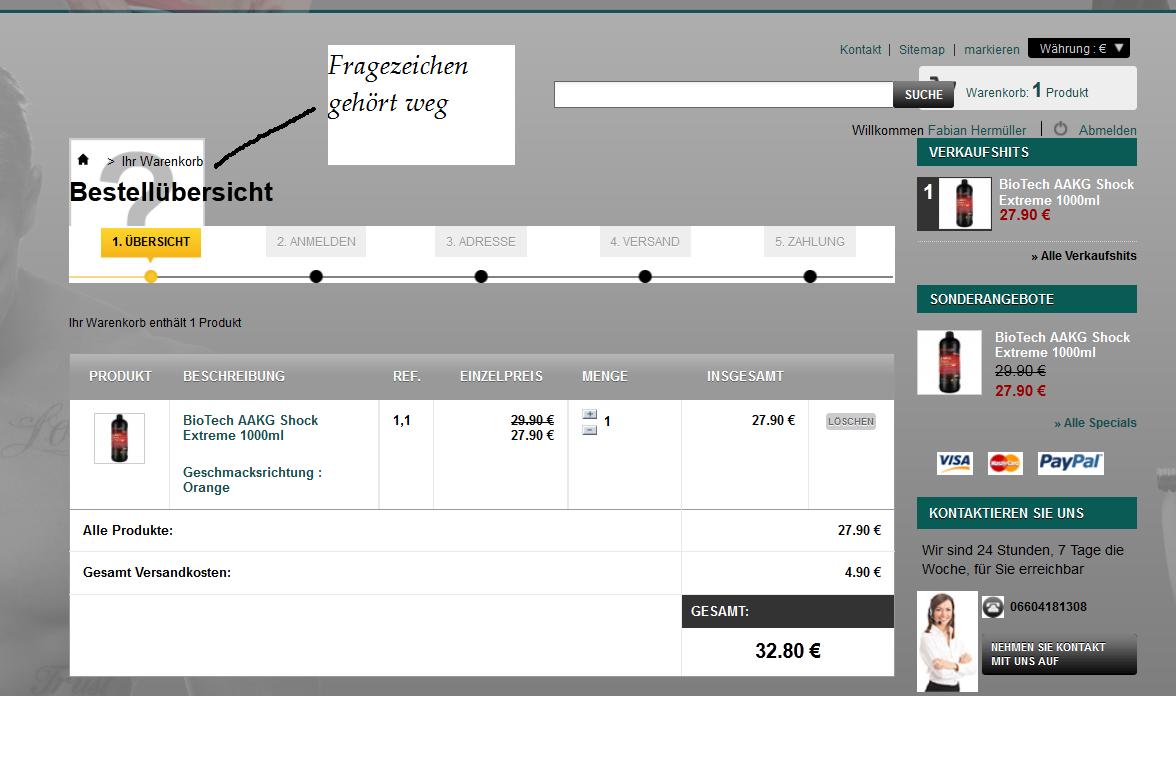Click the Ihr Warenkorb breadcrumb
This screenshot has height=765, width=1176.
pos(162,161)
